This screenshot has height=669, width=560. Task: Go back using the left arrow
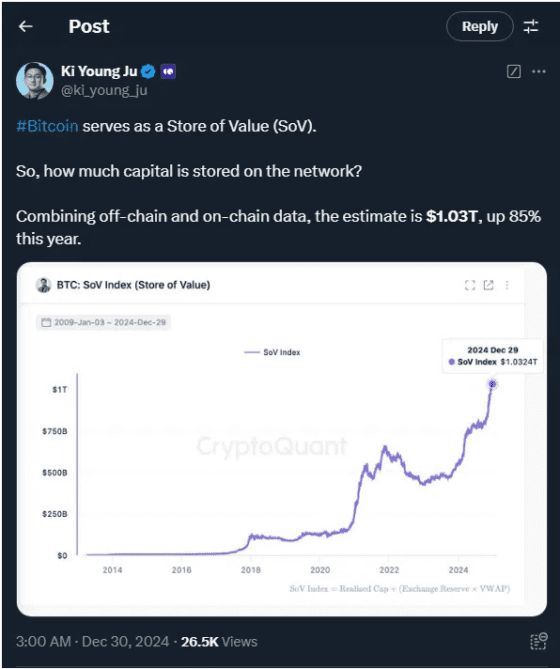(26, 26)
